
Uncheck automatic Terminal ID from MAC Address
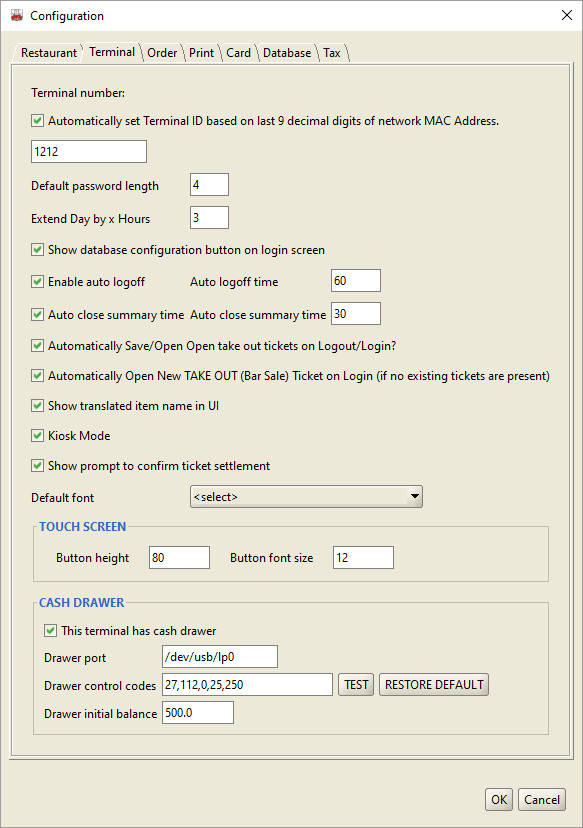[37, 121]
